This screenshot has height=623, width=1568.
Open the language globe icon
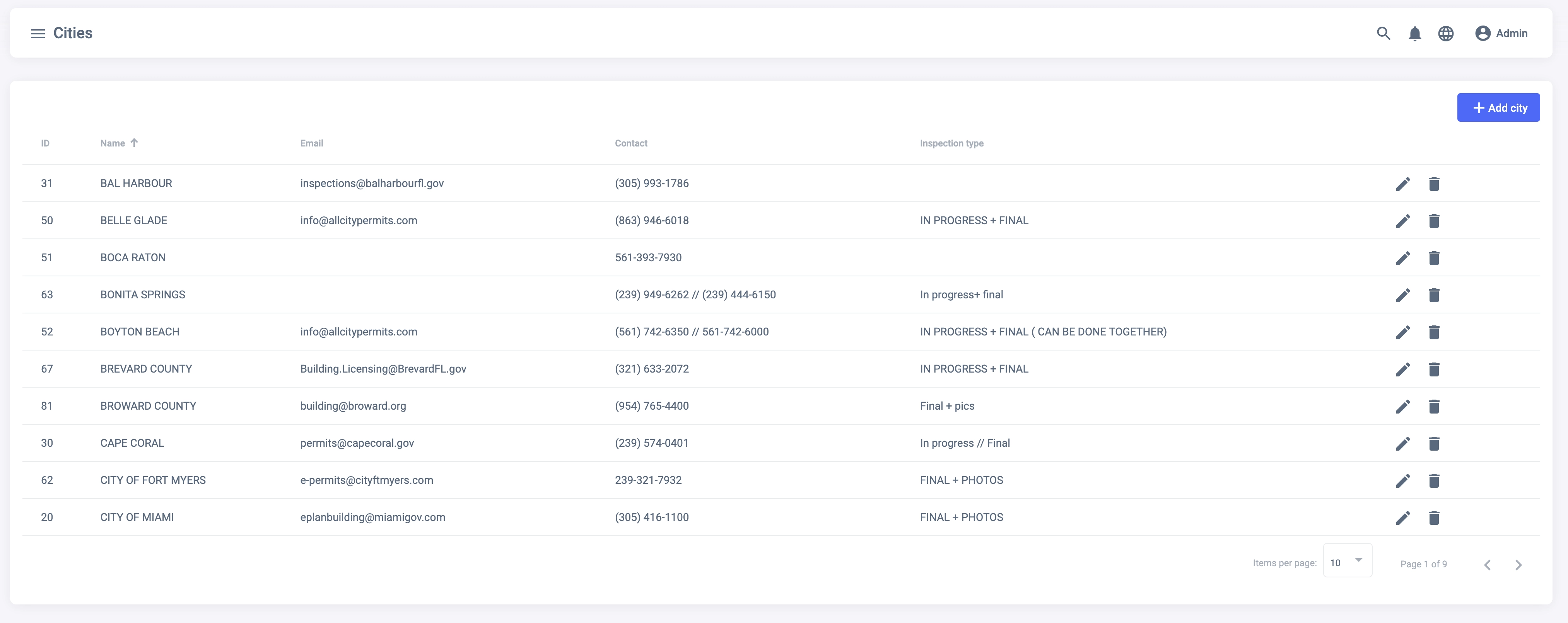tap(1446, 34)
